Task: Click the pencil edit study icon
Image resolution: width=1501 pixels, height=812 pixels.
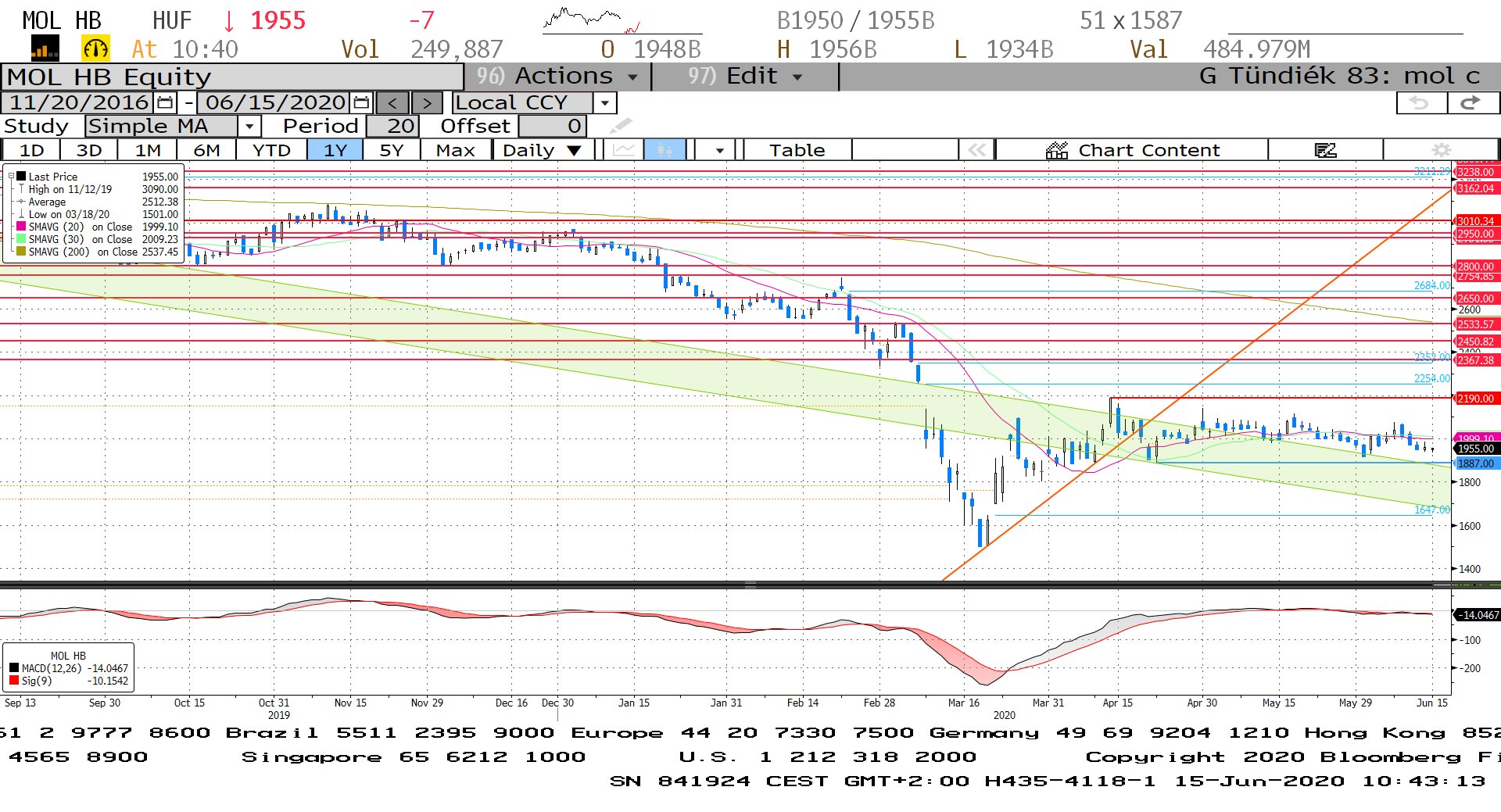Action: click(x=621, y=126)
